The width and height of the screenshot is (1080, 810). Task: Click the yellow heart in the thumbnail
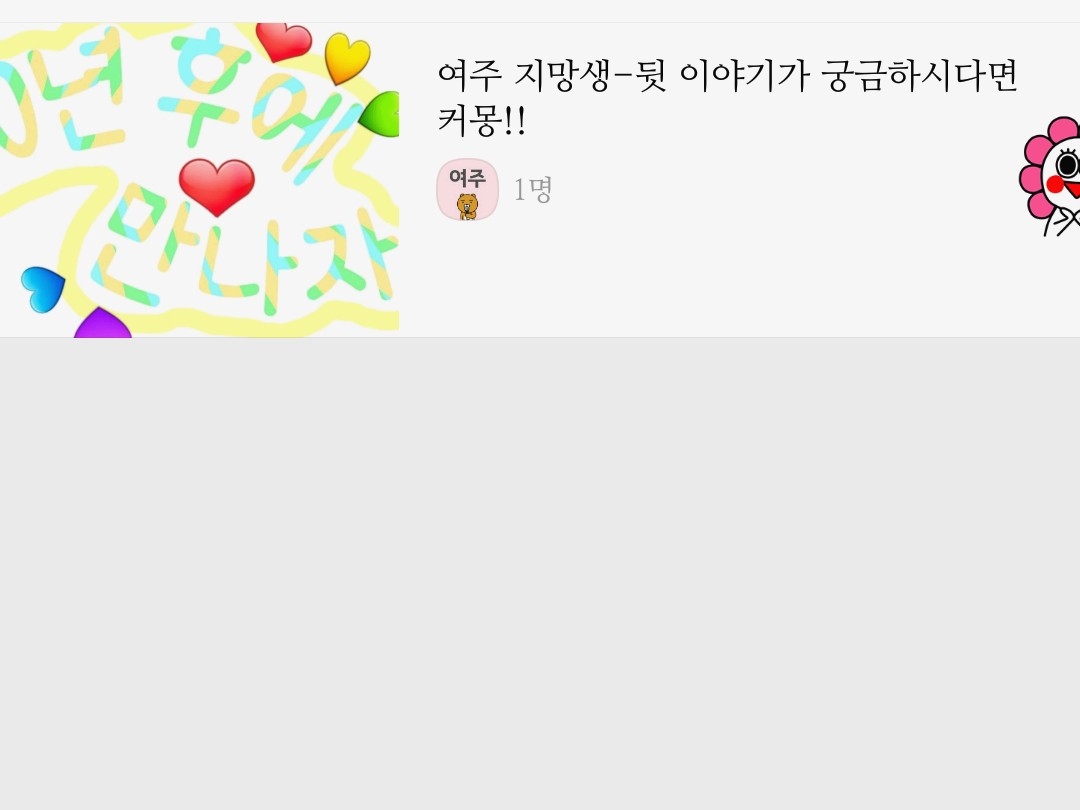point(347,58)
